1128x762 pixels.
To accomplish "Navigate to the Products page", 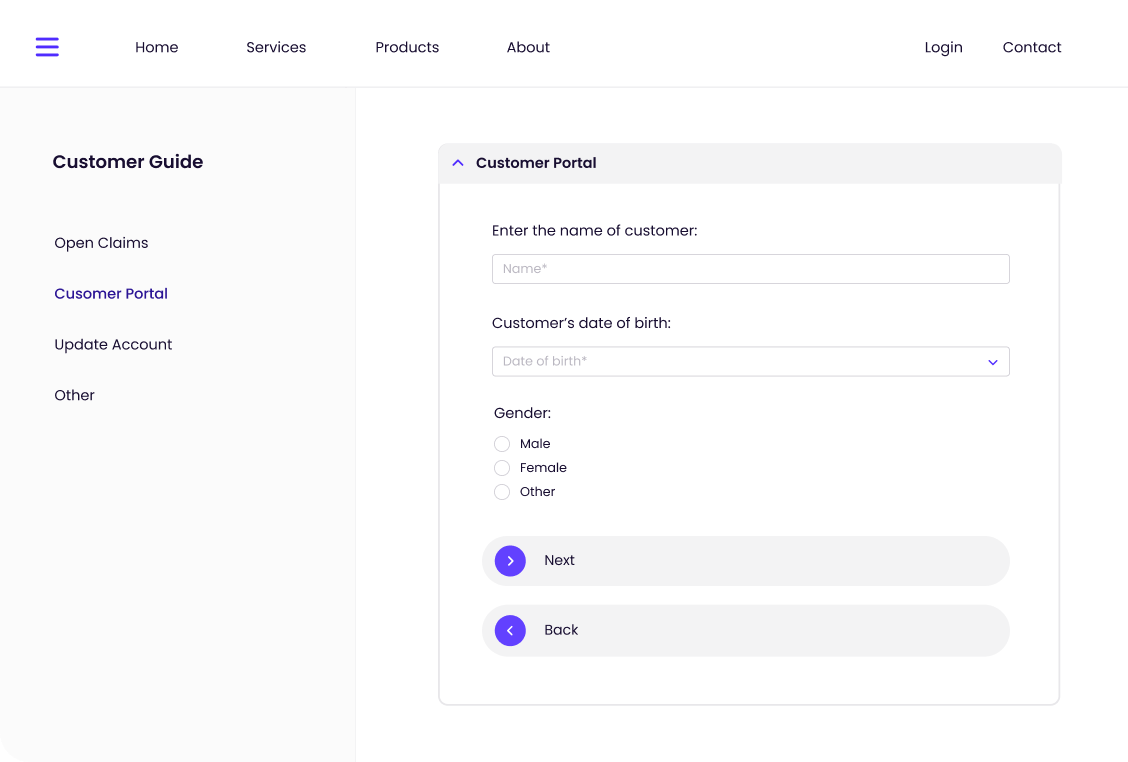I will (407, 47).
